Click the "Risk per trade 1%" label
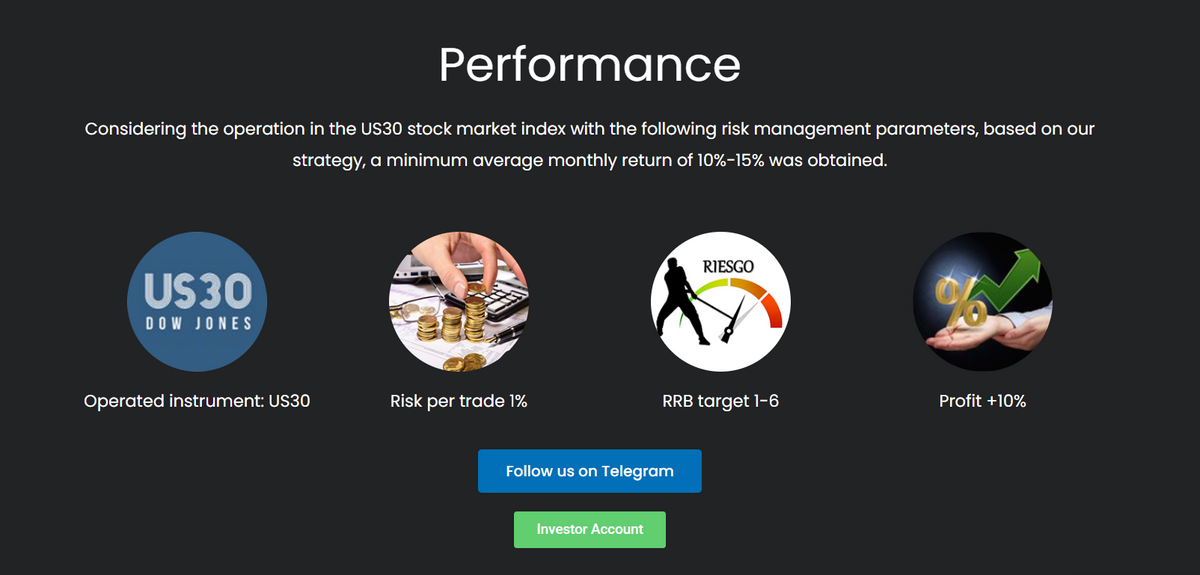This screenshot has height=575, width=1200. [x=459, y=401]
